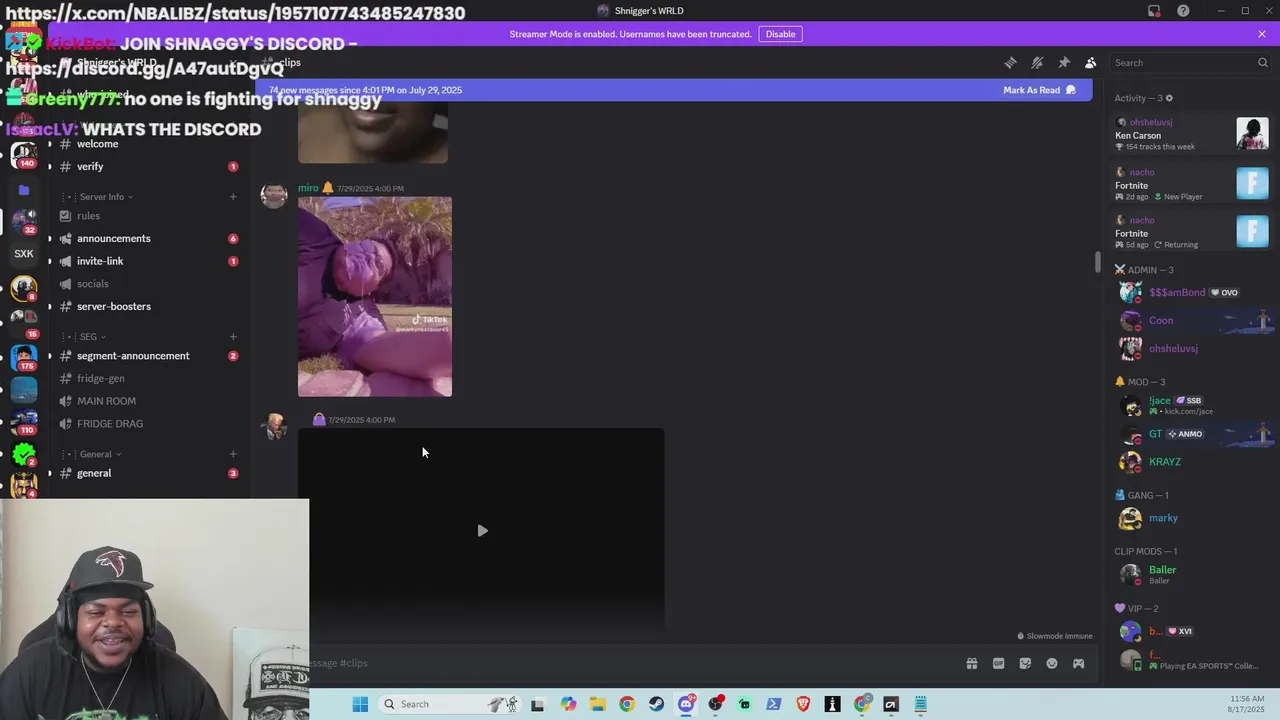Dismiss the Streamer Mode banner

coord(1262,34)
